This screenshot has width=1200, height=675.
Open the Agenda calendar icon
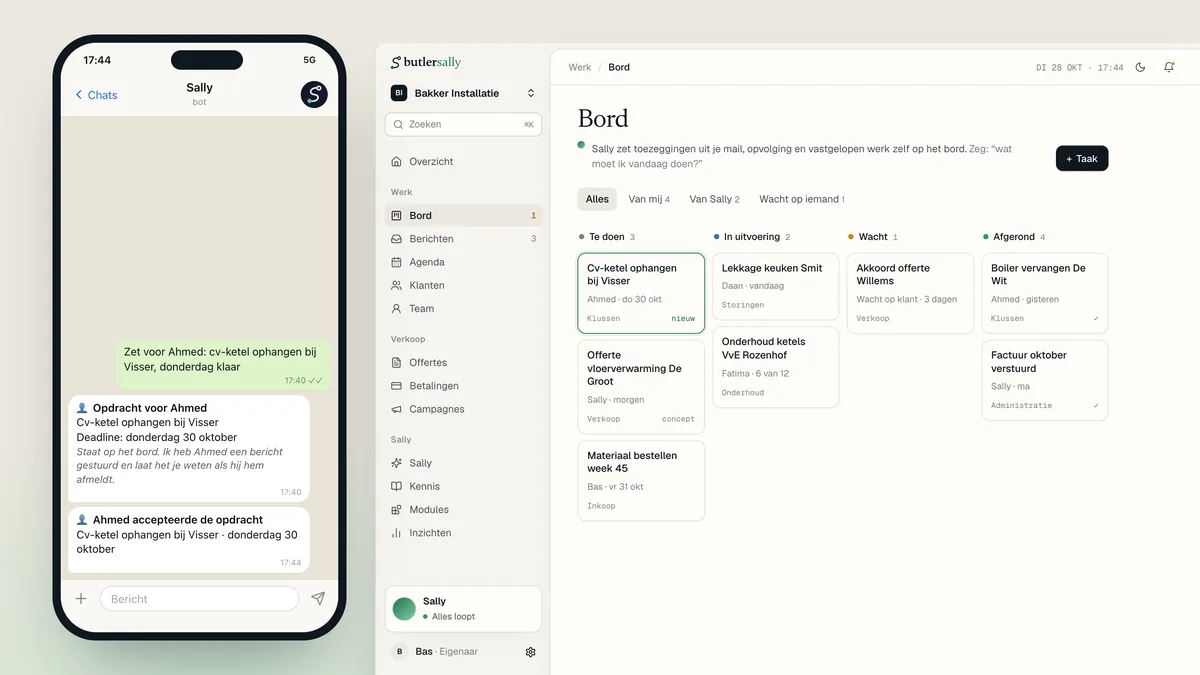pos(397,262)
